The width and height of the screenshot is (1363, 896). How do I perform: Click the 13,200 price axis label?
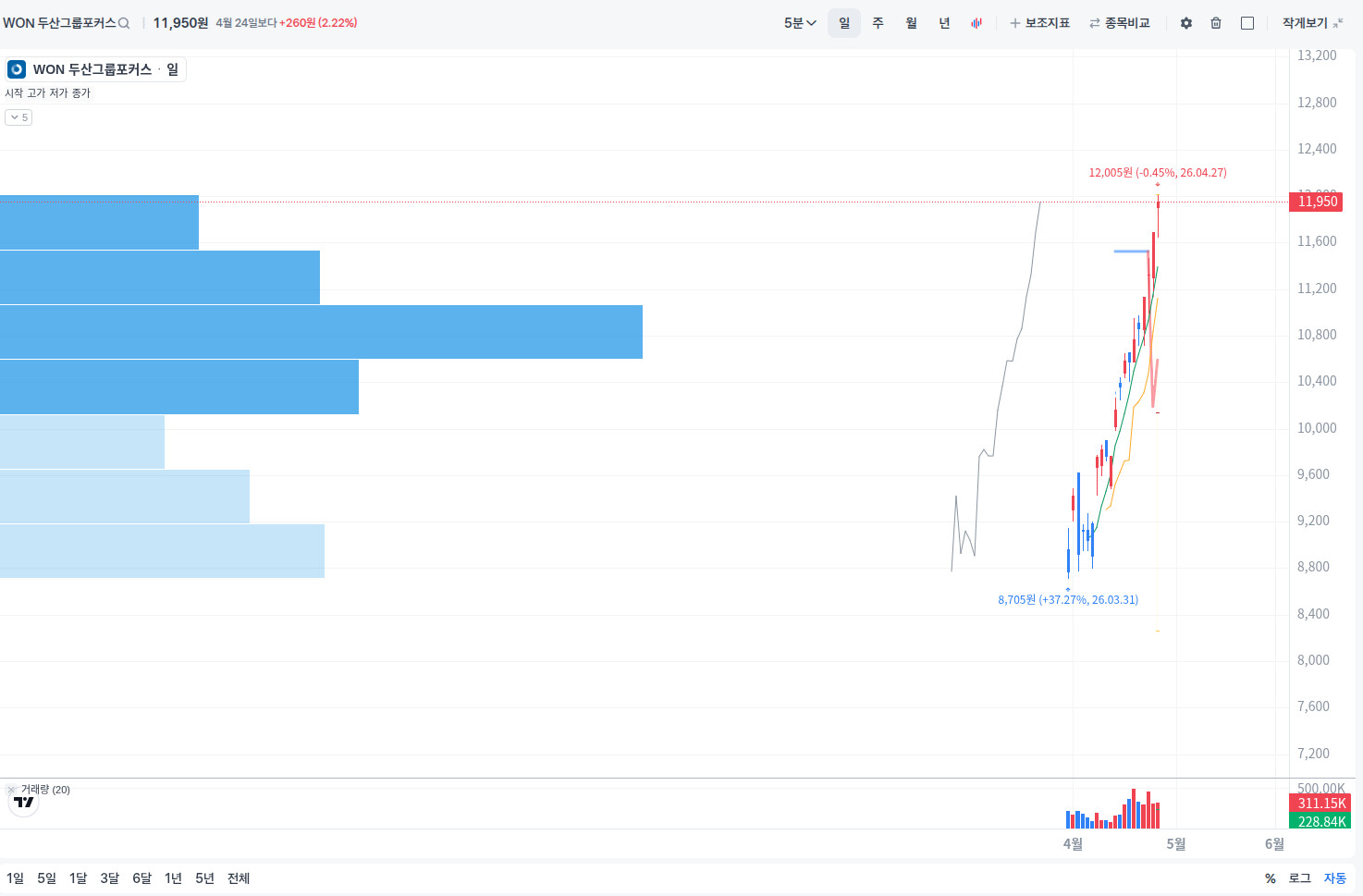tap(1317, 55)
